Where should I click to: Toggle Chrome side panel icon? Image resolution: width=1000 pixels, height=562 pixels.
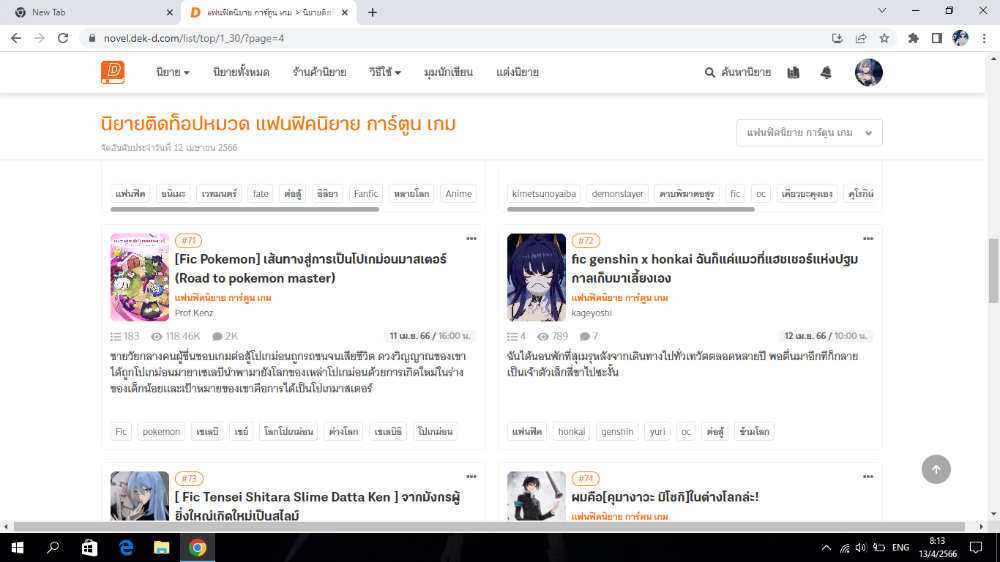point(937,38)
